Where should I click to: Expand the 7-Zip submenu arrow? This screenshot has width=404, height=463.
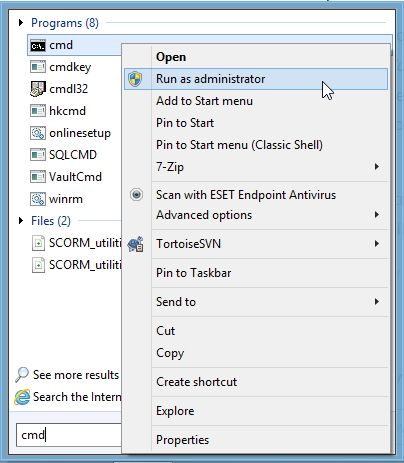coord(377,166)
